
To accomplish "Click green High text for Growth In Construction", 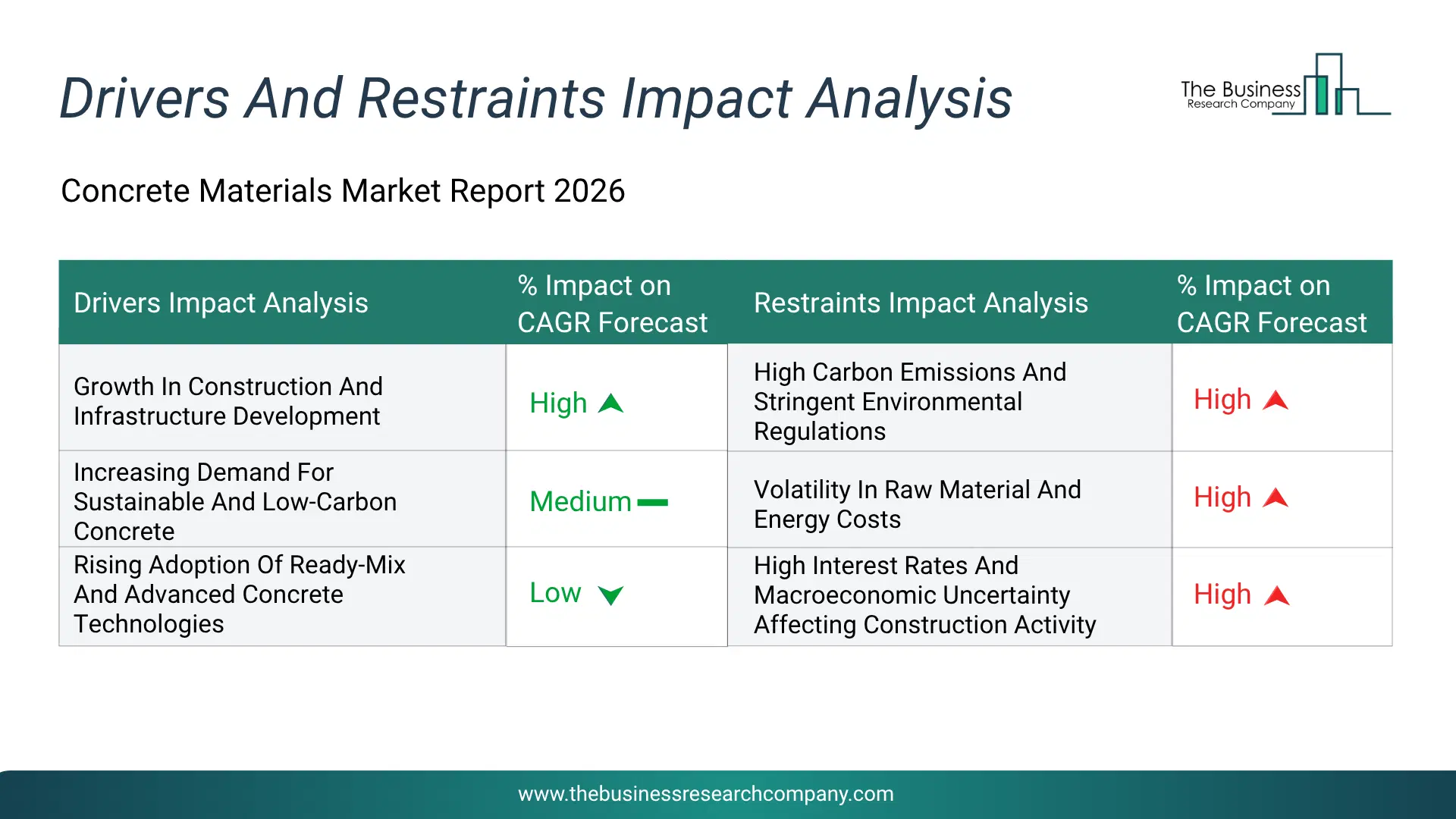I will (558, 403).
